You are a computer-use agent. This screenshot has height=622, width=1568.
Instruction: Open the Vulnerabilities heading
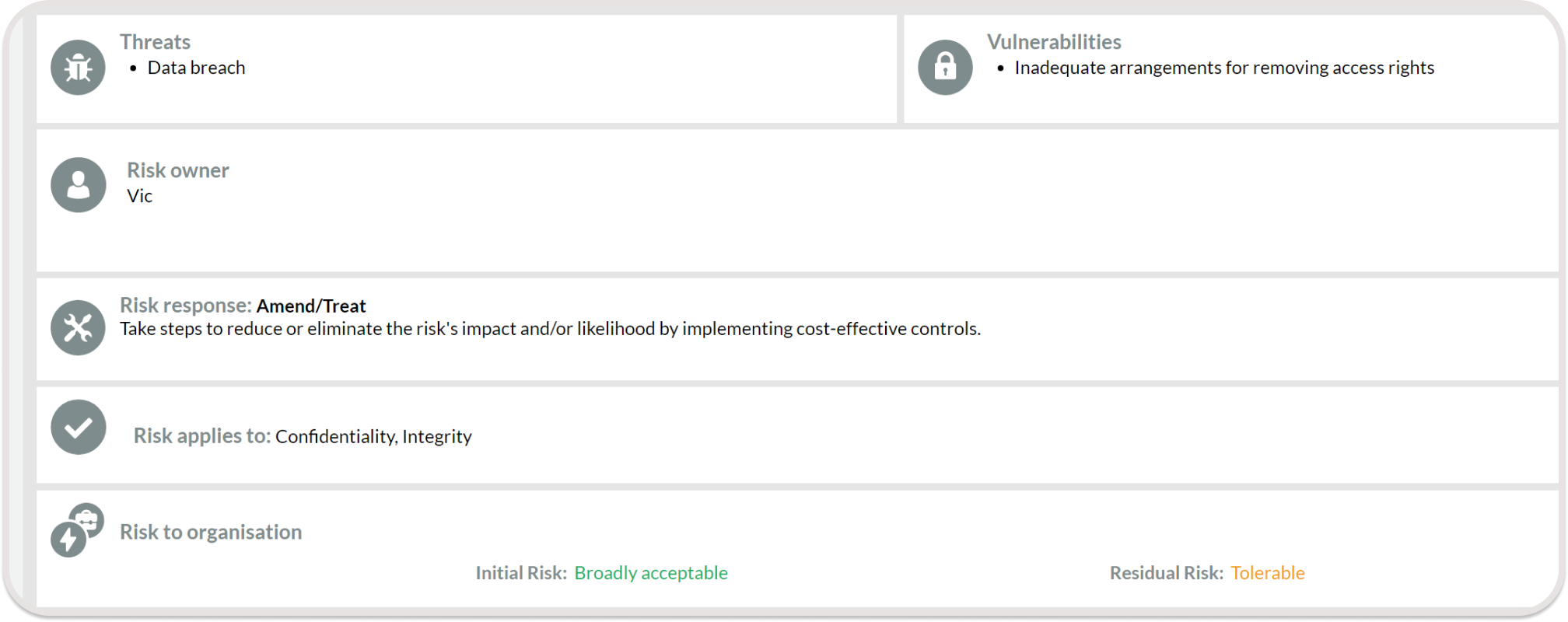[x=1054, y=42]
